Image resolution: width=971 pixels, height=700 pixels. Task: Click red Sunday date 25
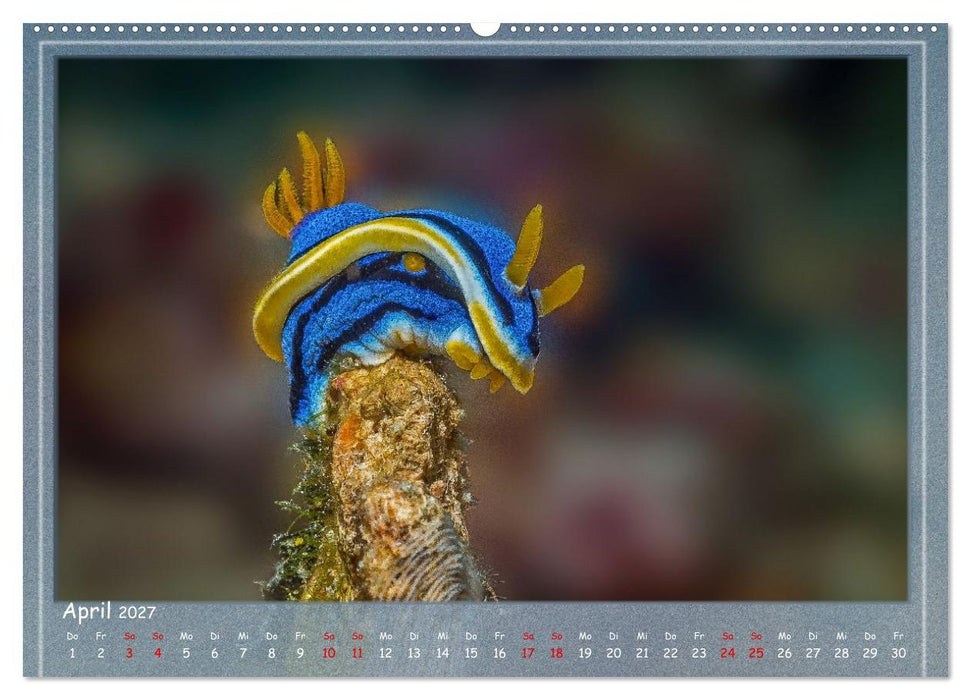[x=756, y=653]
